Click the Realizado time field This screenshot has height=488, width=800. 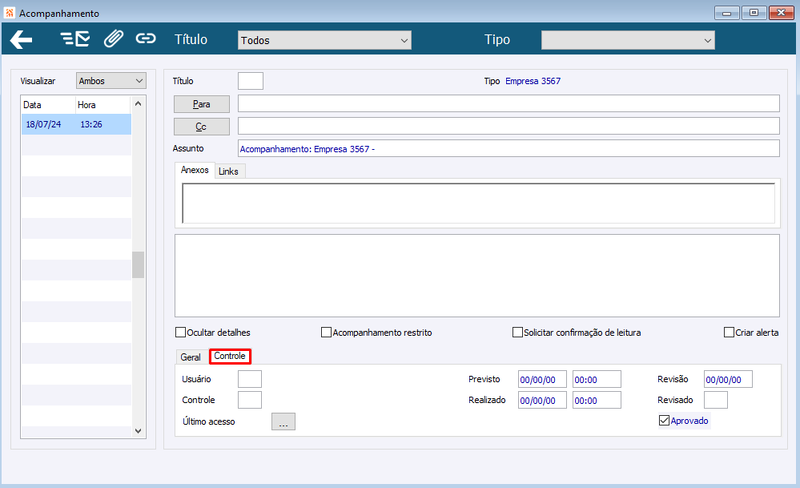[x=597, y=401]
